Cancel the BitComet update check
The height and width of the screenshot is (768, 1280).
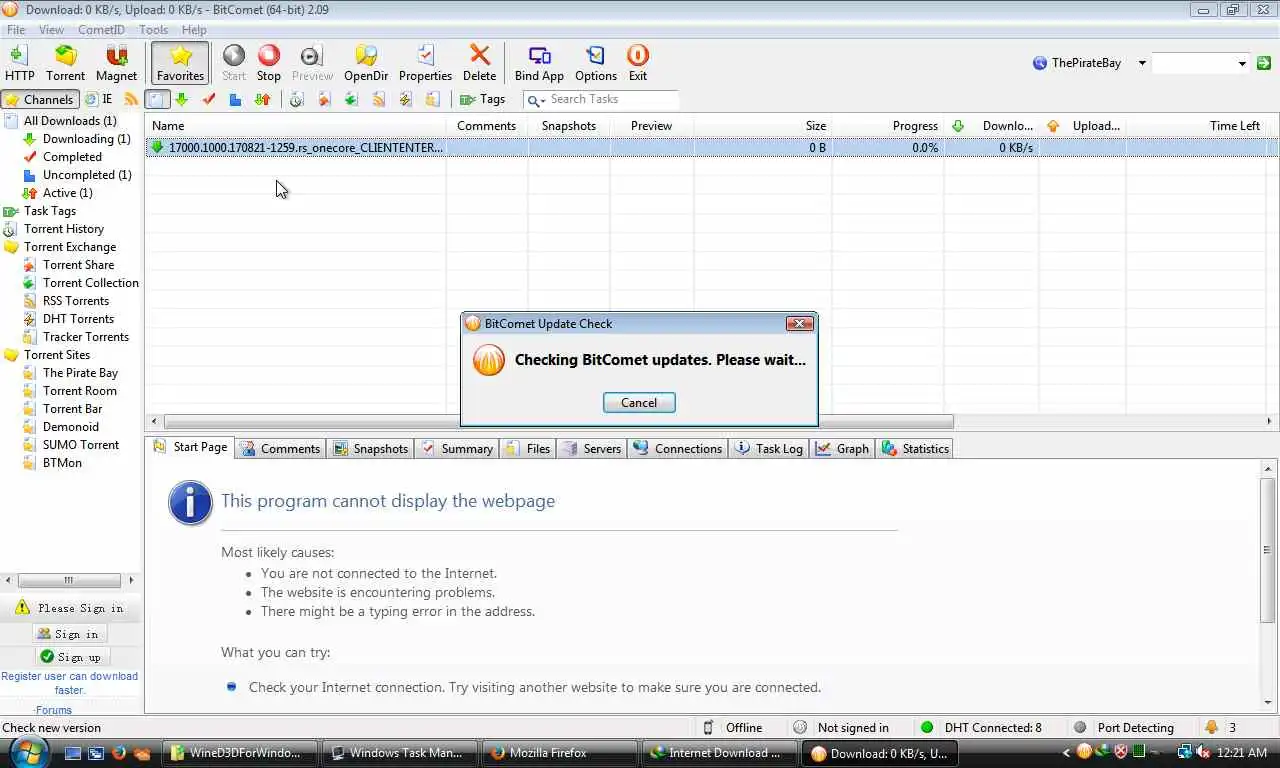pos(639,402)
